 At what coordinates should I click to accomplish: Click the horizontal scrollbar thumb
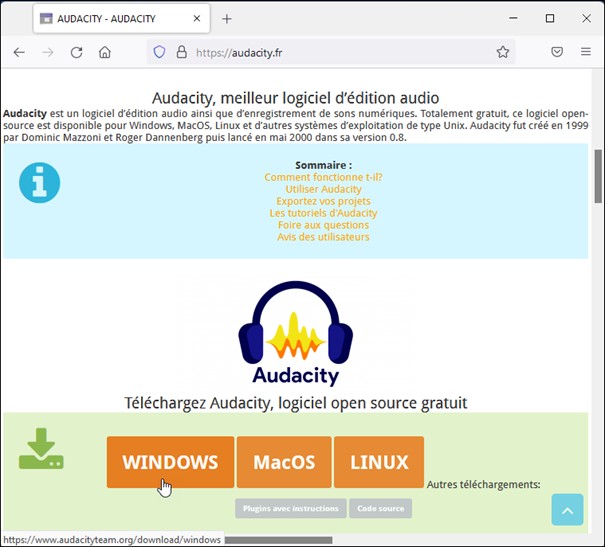(278, 540)
